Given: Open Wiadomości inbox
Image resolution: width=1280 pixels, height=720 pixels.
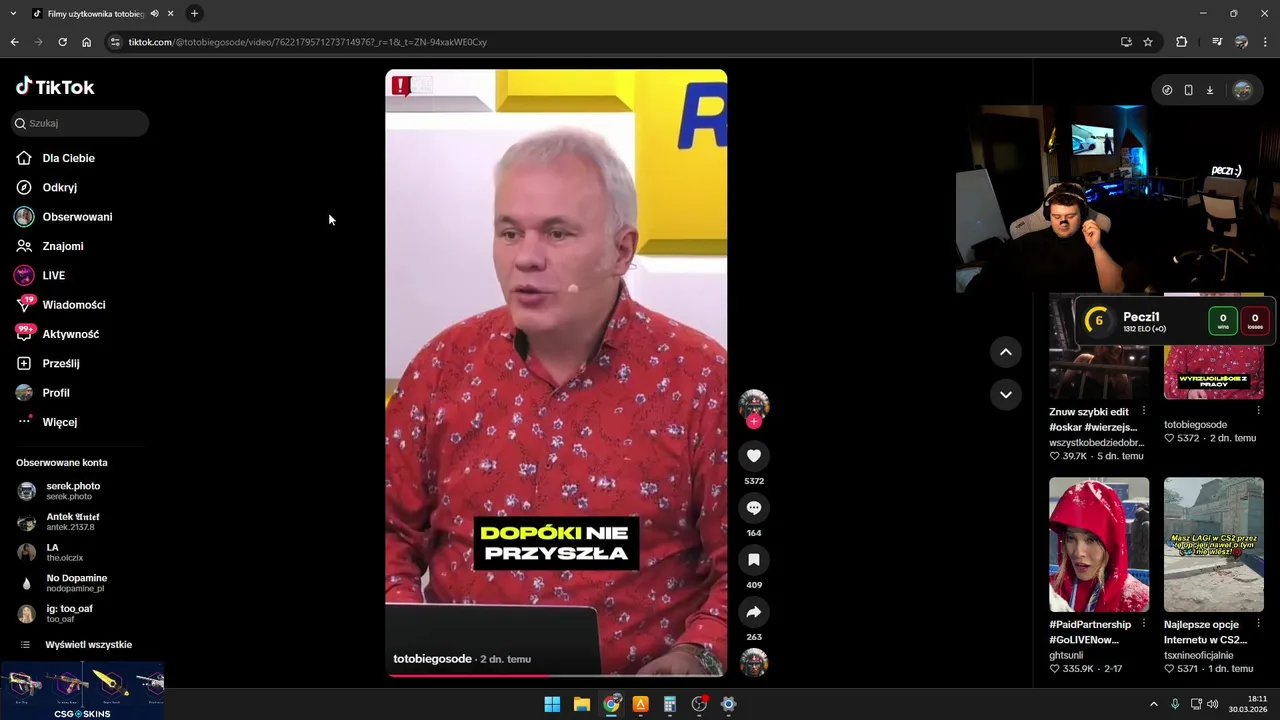Looking at the screenshot, I should [x=73, y=305].
